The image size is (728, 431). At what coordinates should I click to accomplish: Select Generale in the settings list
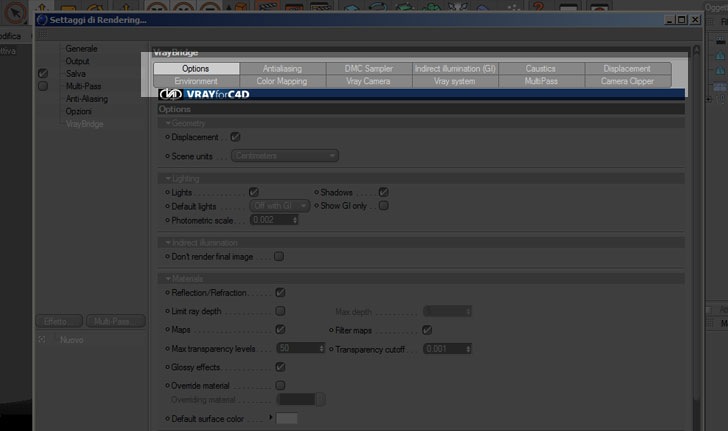click(81, 49)
